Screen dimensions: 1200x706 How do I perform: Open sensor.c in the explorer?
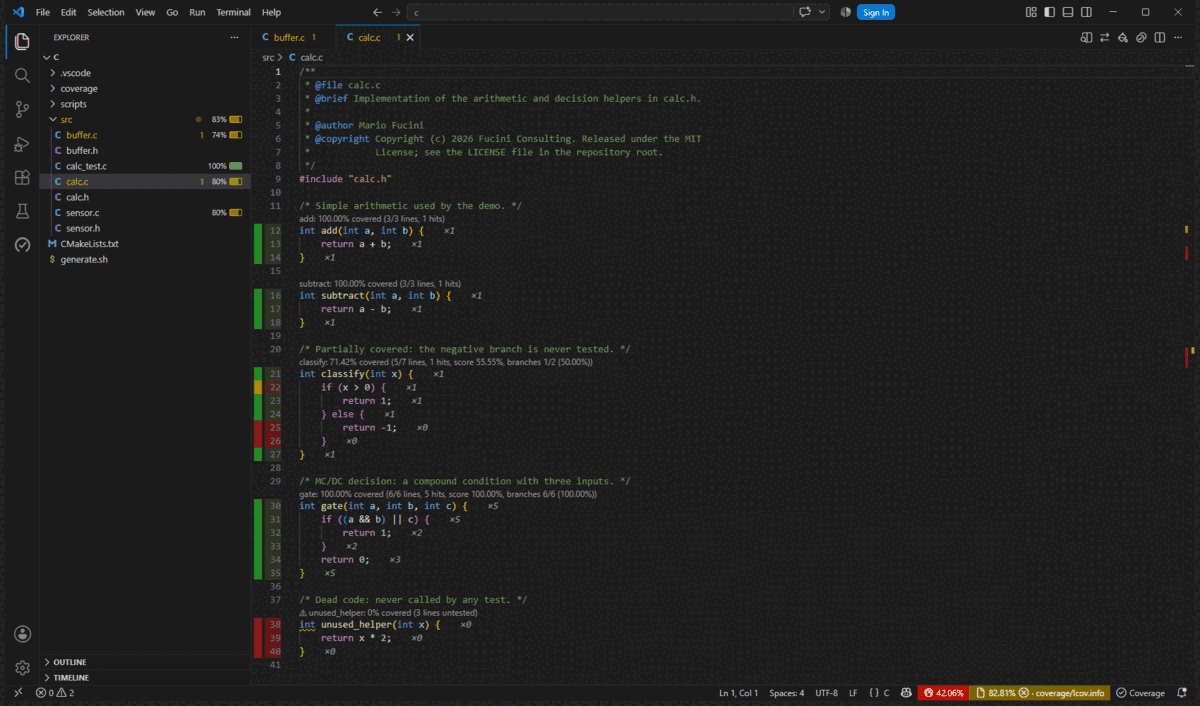click(145, 212)
